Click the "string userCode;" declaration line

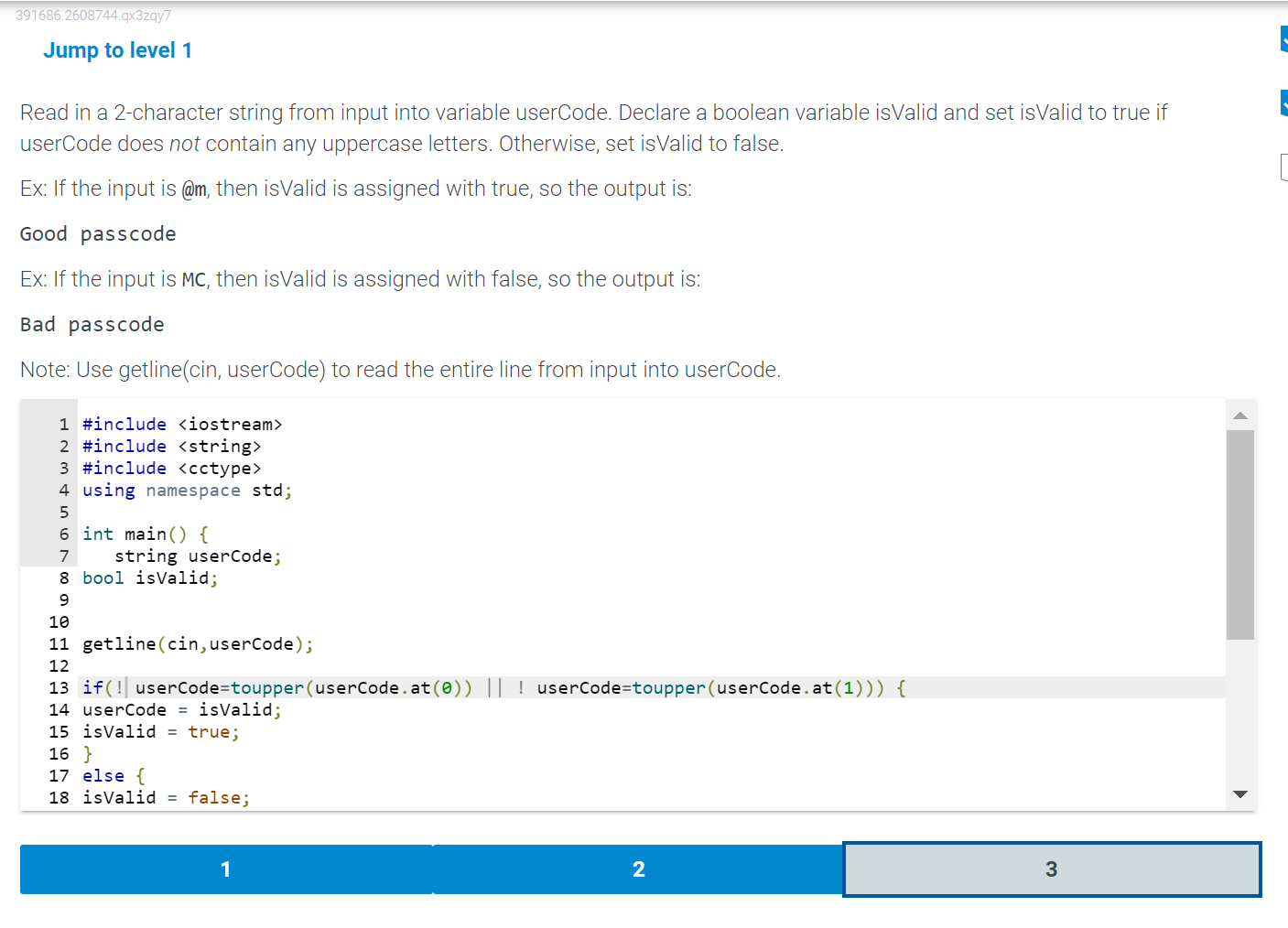(x=198, y=556)
